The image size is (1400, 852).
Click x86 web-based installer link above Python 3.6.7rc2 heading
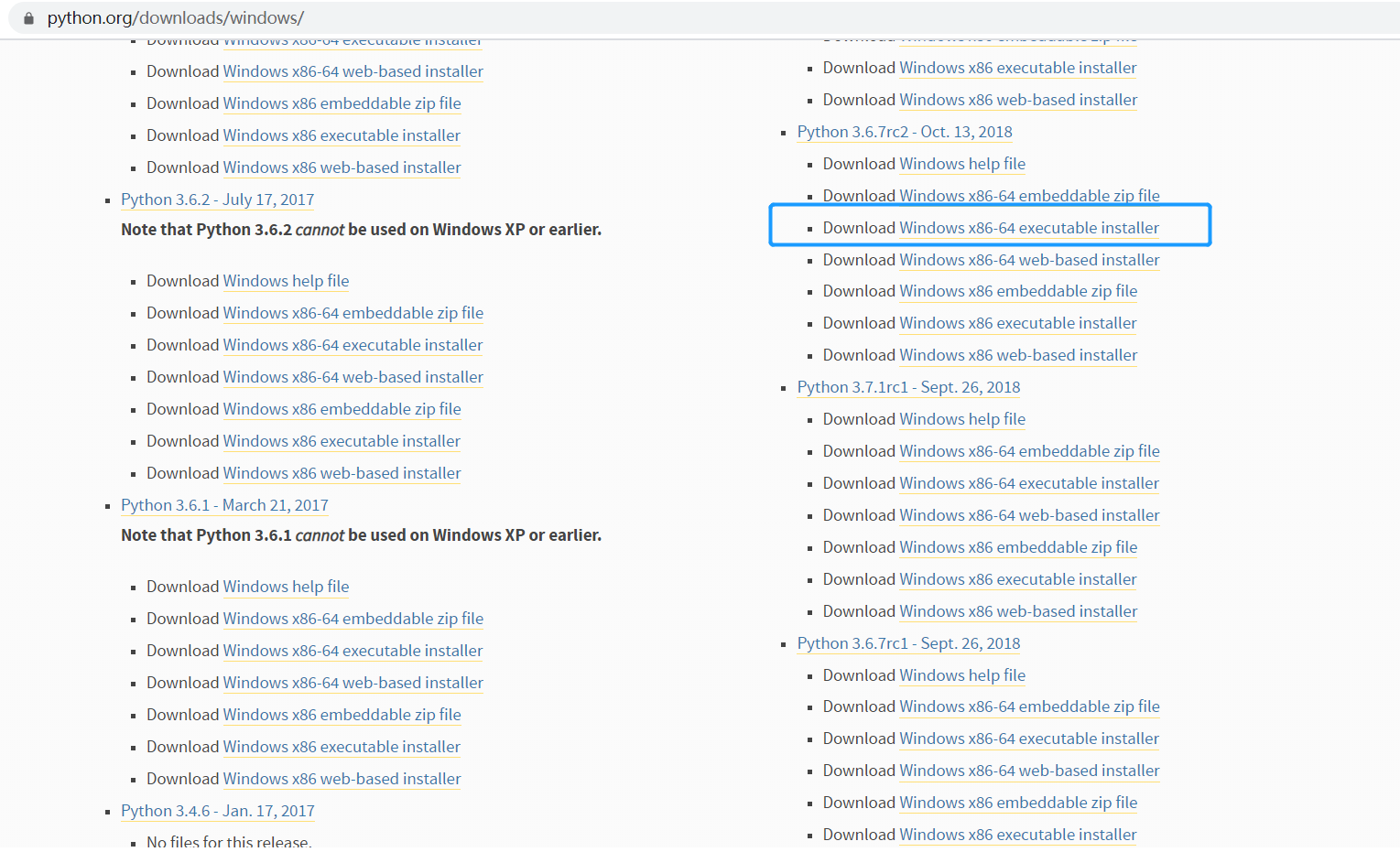(x=1019, y=100)
